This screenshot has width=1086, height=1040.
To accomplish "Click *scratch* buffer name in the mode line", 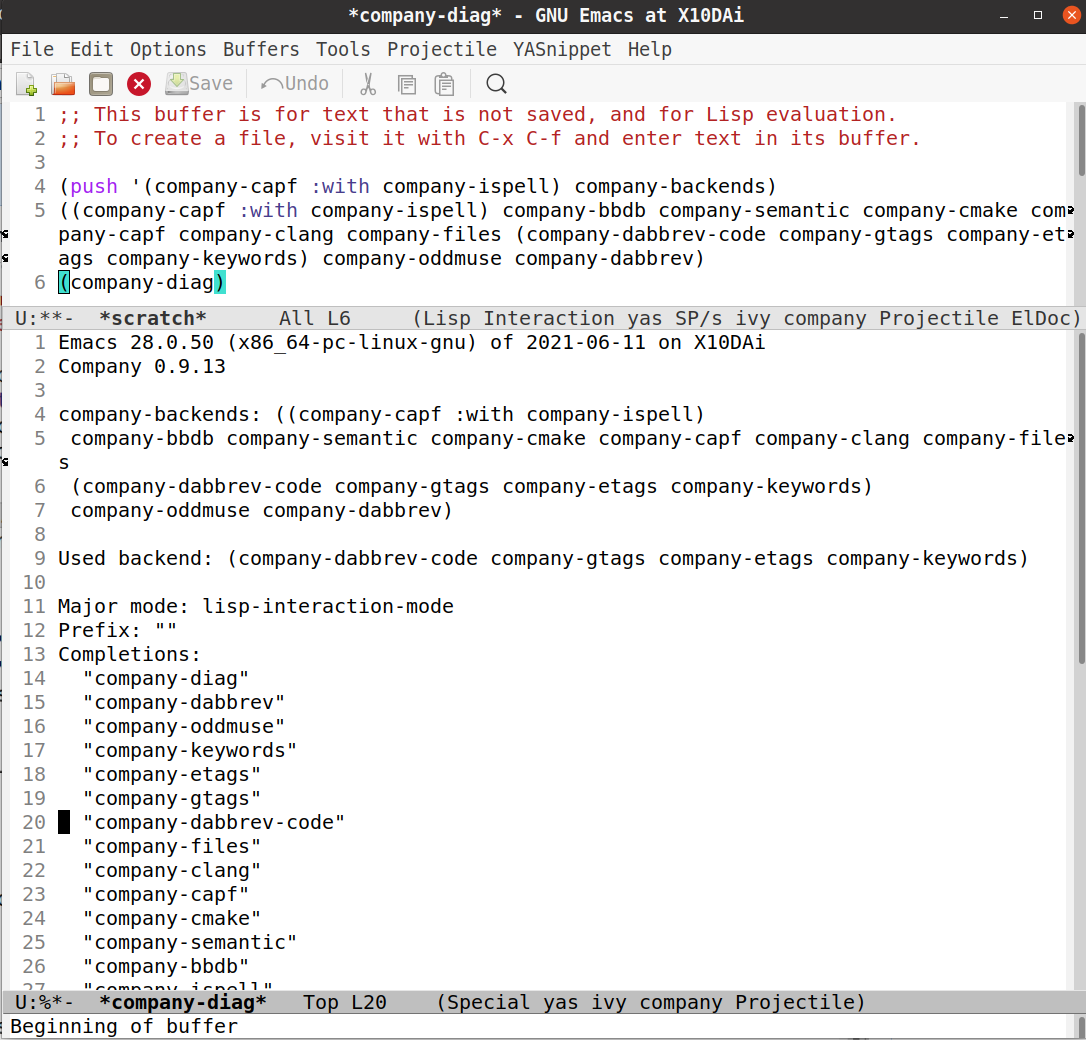I will 152,319.
